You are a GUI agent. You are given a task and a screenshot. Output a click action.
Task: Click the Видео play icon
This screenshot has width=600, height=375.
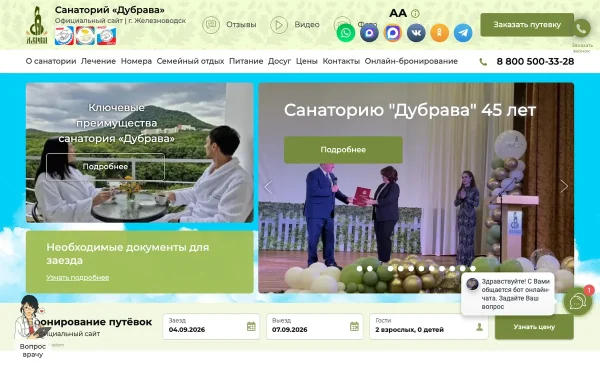click(279, 25)
